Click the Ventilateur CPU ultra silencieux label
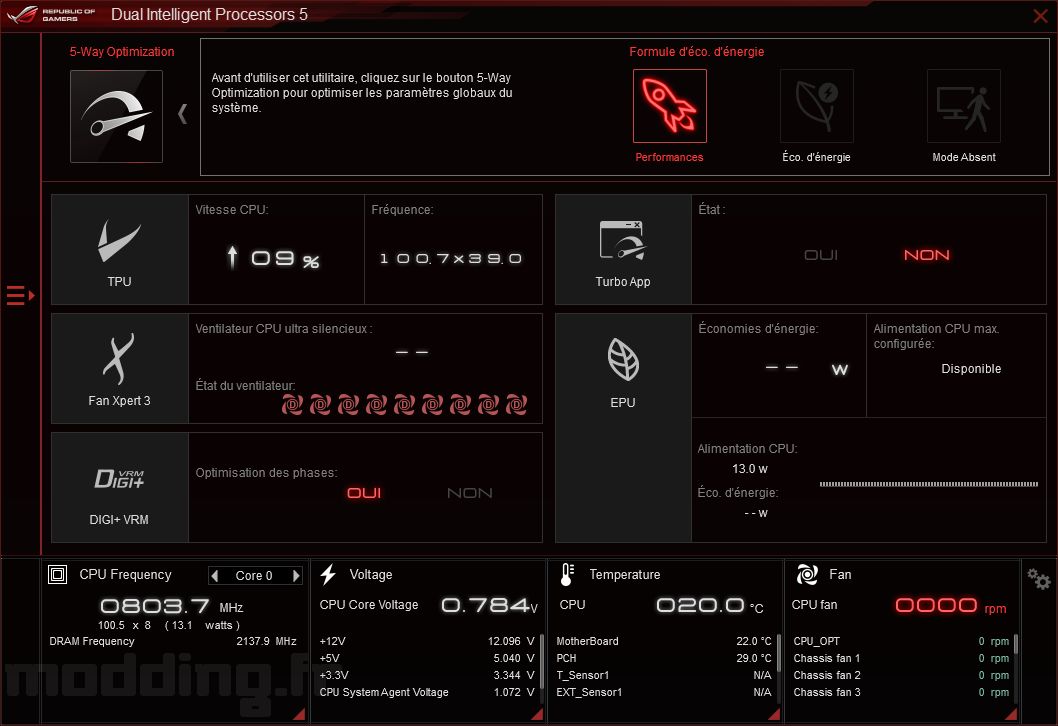1058x726 pixels. coord(283,329)
